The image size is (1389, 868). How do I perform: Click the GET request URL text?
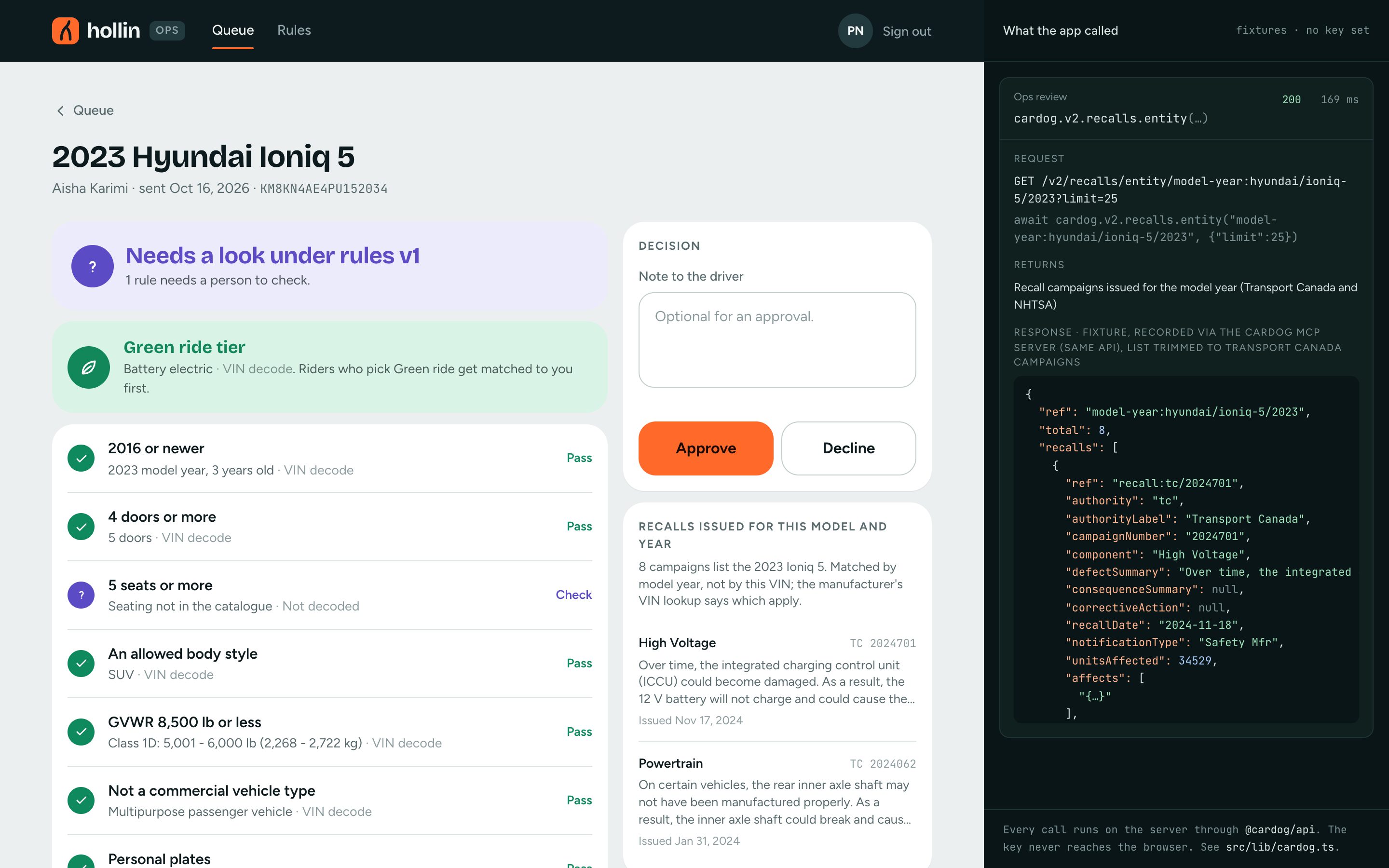[1180, 190]
